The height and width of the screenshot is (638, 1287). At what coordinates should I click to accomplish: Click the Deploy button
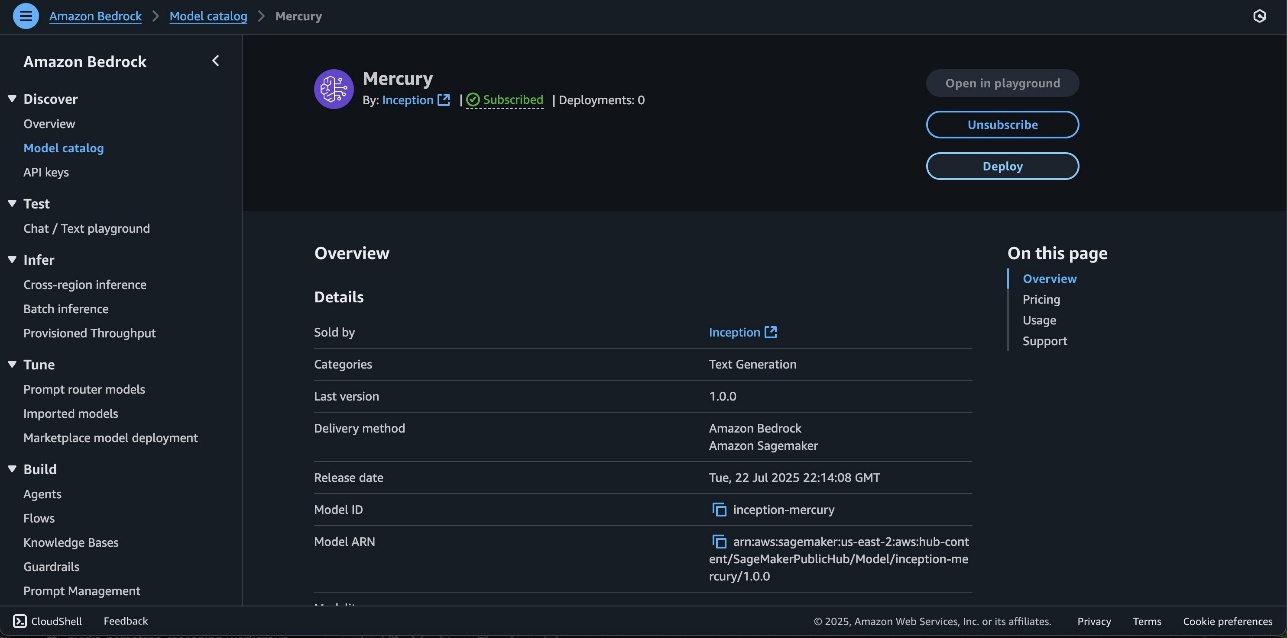point(1002,166)
